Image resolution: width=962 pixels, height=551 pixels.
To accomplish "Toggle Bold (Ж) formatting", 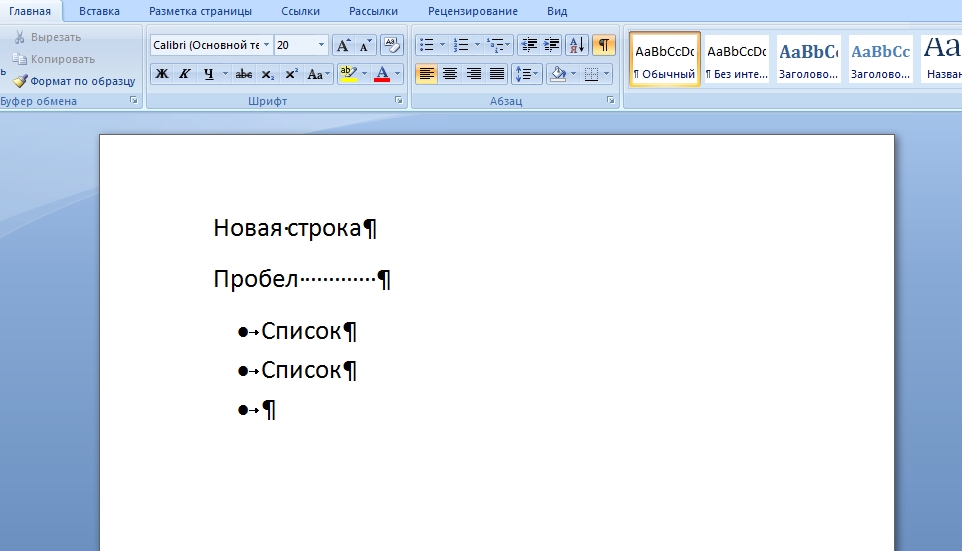I will click(x=162, y=74).
